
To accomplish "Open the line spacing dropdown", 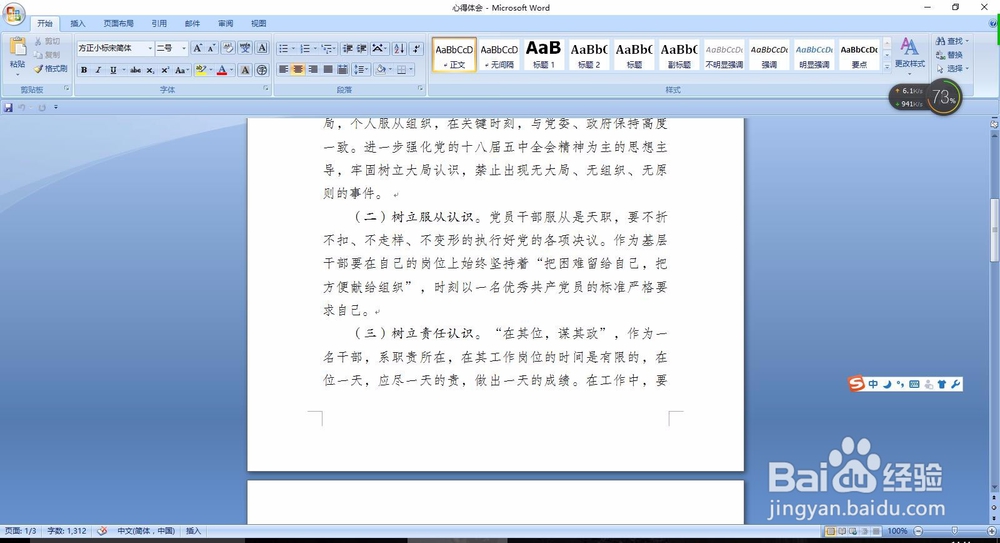I will click(x=362, y=70).
